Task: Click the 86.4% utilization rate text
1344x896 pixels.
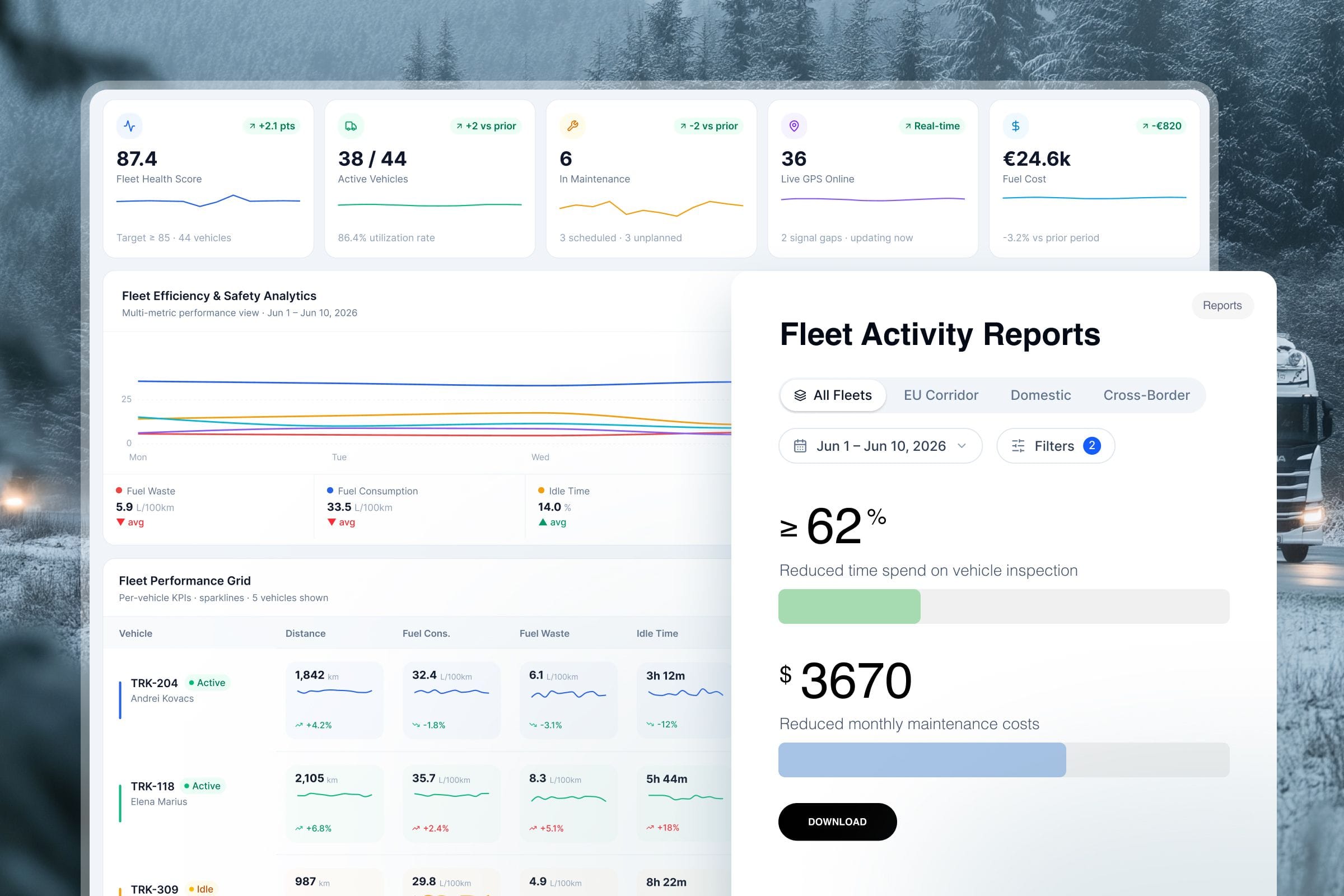Action: pos(386,237)
